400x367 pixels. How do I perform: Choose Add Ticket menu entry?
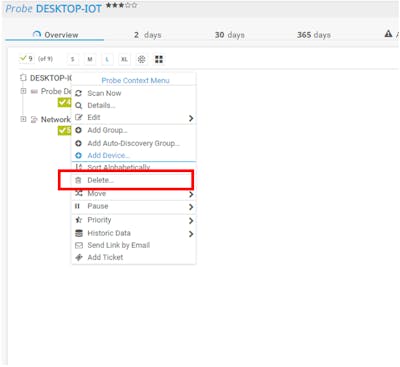coord(134,257)
